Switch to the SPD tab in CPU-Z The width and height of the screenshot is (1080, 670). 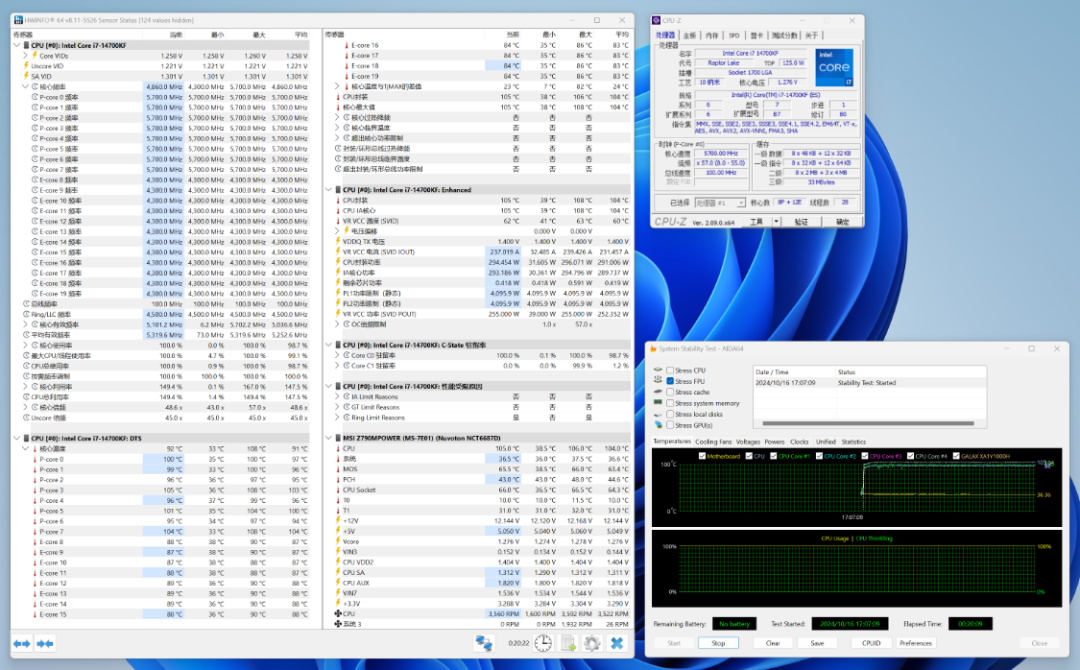click(733, 35)
